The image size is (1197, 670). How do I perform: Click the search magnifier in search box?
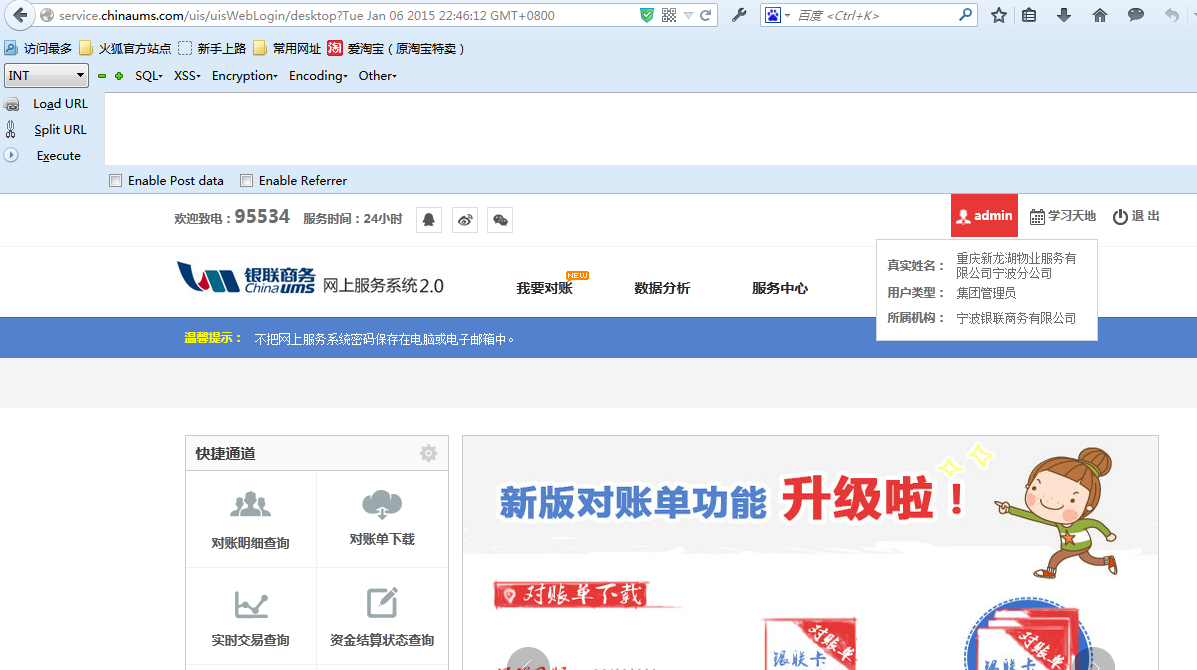[966, 14]
